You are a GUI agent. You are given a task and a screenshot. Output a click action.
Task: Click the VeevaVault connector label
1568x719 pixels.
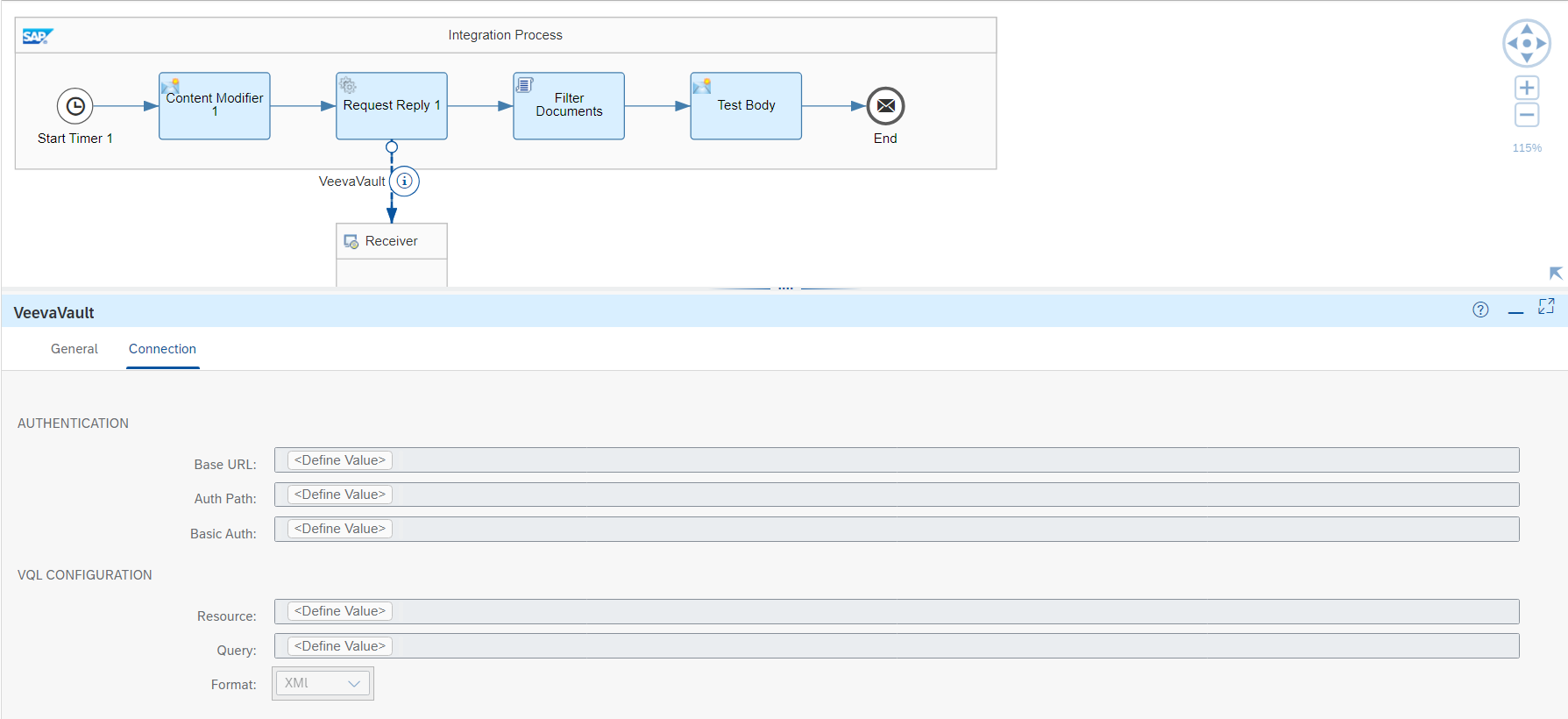351,182
